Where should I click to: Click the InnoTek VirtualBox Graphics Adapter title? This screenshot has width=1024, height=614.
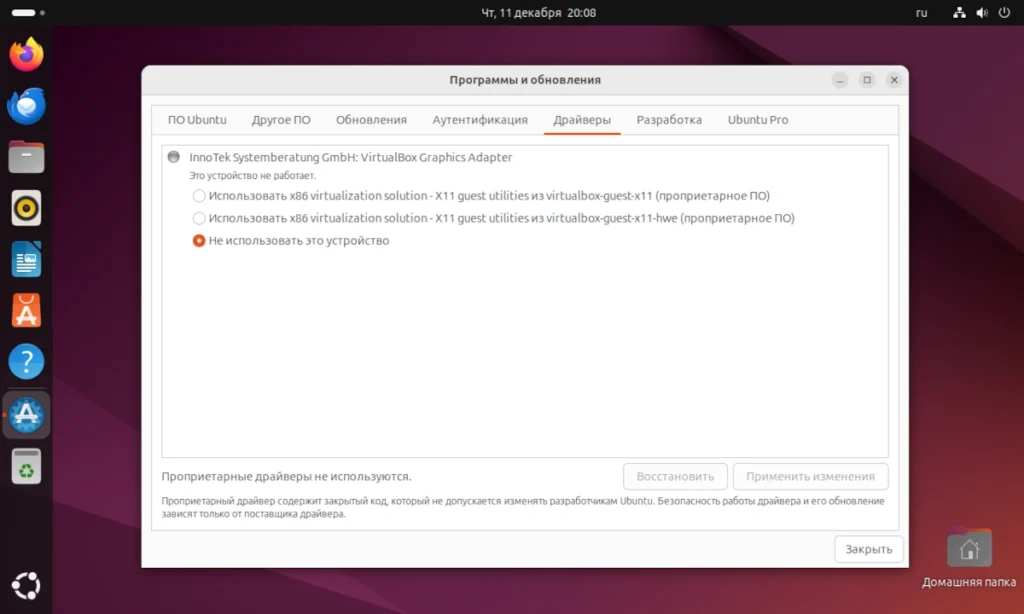[351, 157]
